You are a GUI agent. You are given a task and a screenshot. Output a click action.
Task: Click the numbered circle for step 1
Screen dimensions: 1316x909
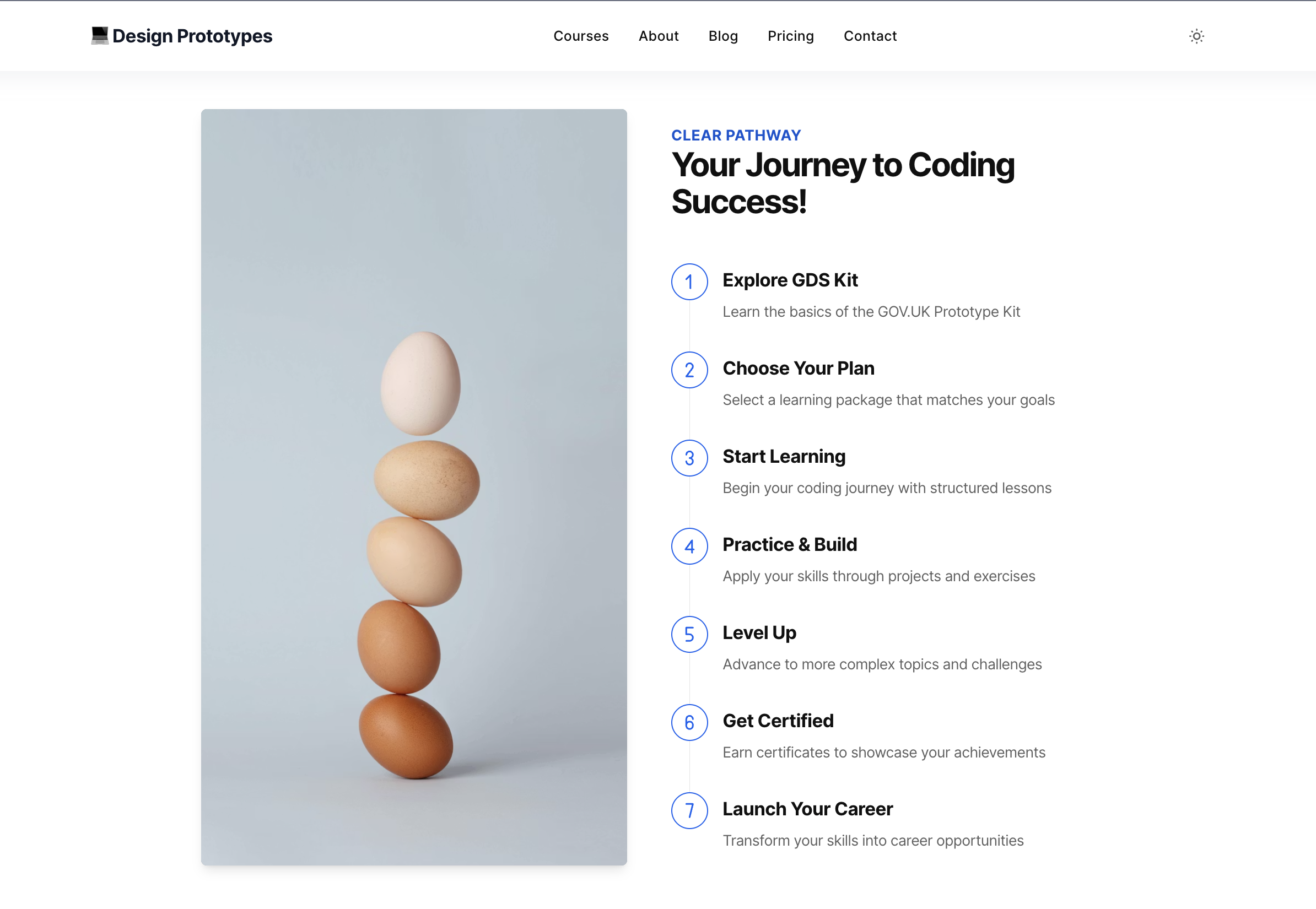point(689,282)
